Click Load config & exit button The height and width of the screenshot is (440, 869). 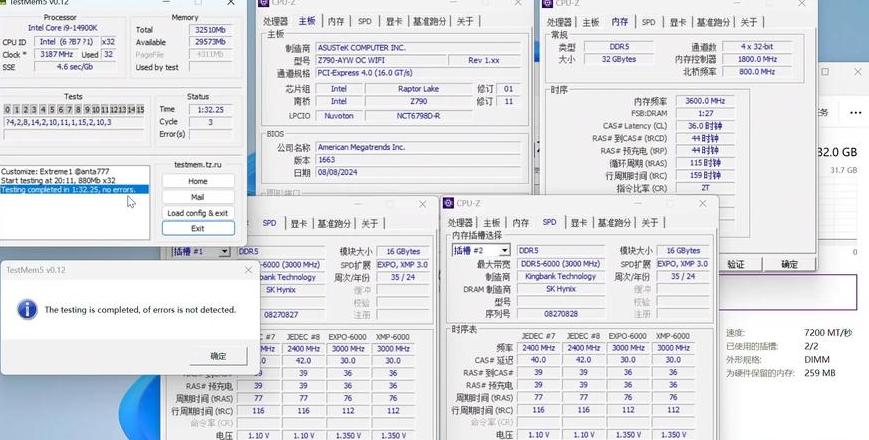coord(198,213)
